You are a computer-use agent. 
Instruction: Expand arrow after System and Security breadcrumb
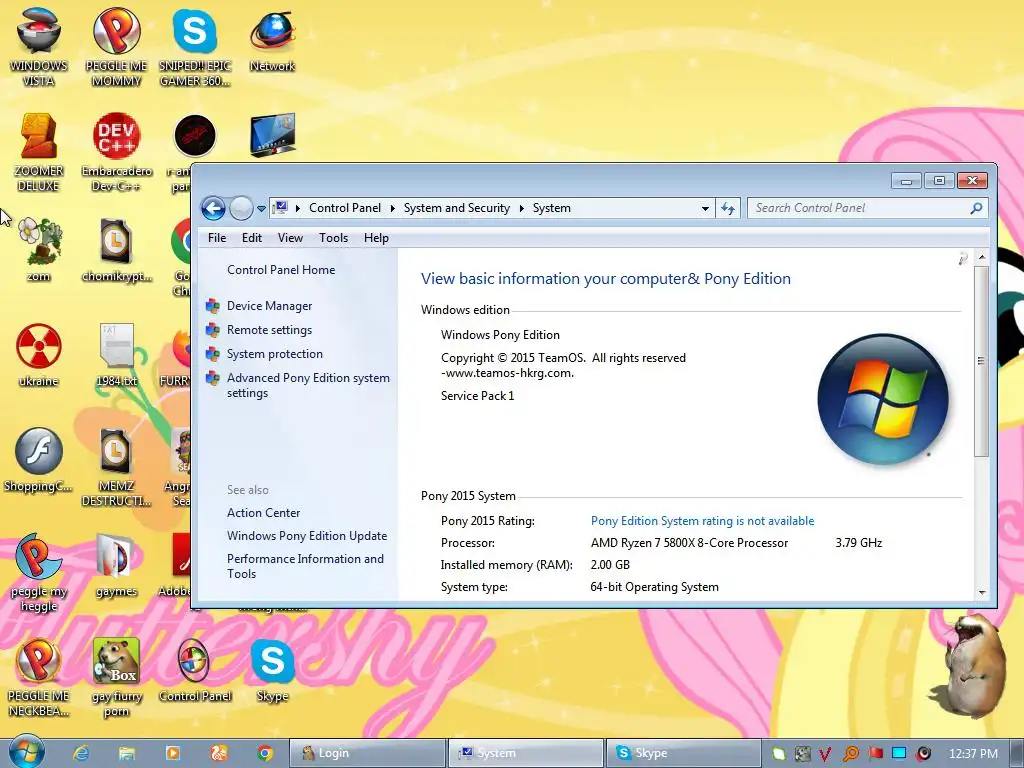[521, 208]
